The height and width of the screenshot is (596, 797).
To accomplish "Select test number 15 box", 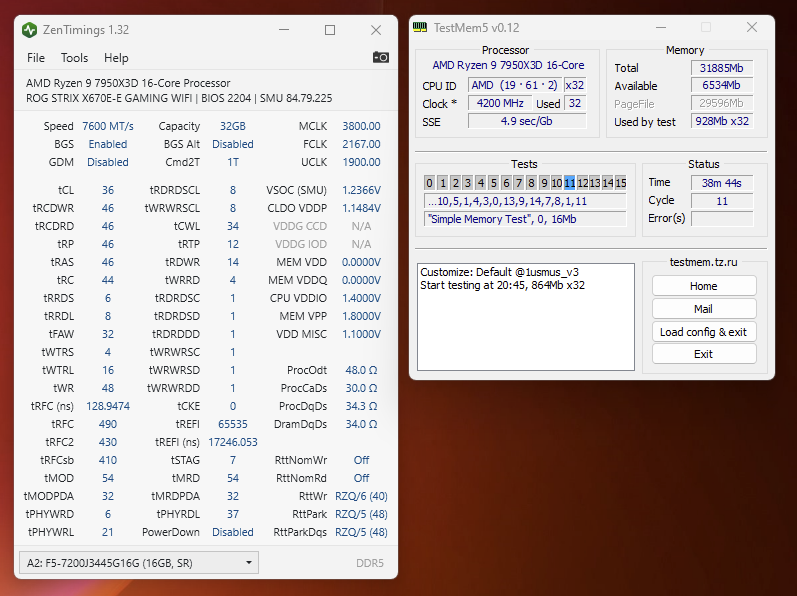I will click(621, 183).
